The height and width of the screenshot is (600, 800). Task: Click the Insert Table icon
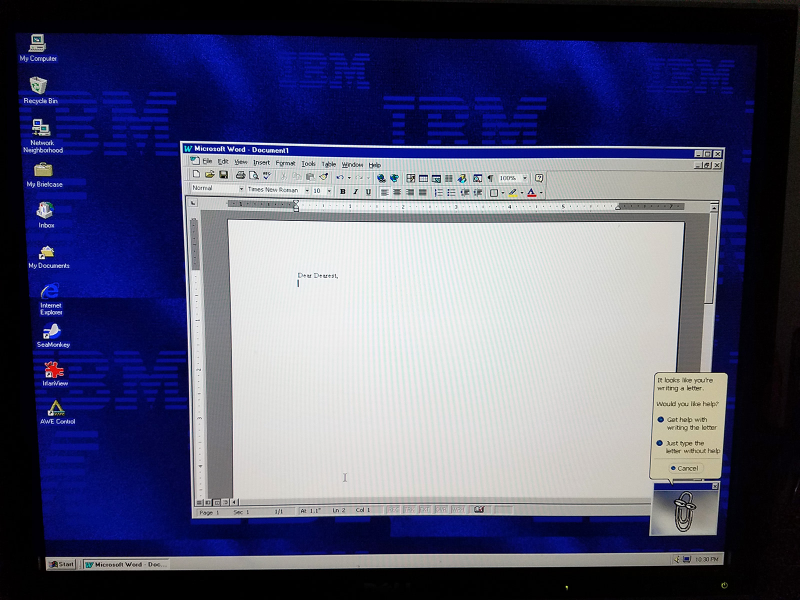[x=423, y=178]
